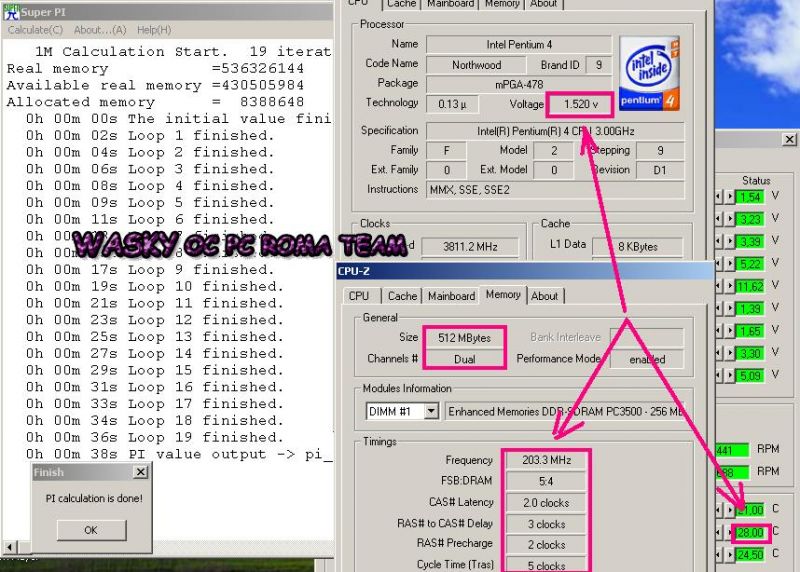Click the Cycle Time (Tras) value '5 clocks'
The width and height of the screenshot is (800, 572).
tap(546, 566)
